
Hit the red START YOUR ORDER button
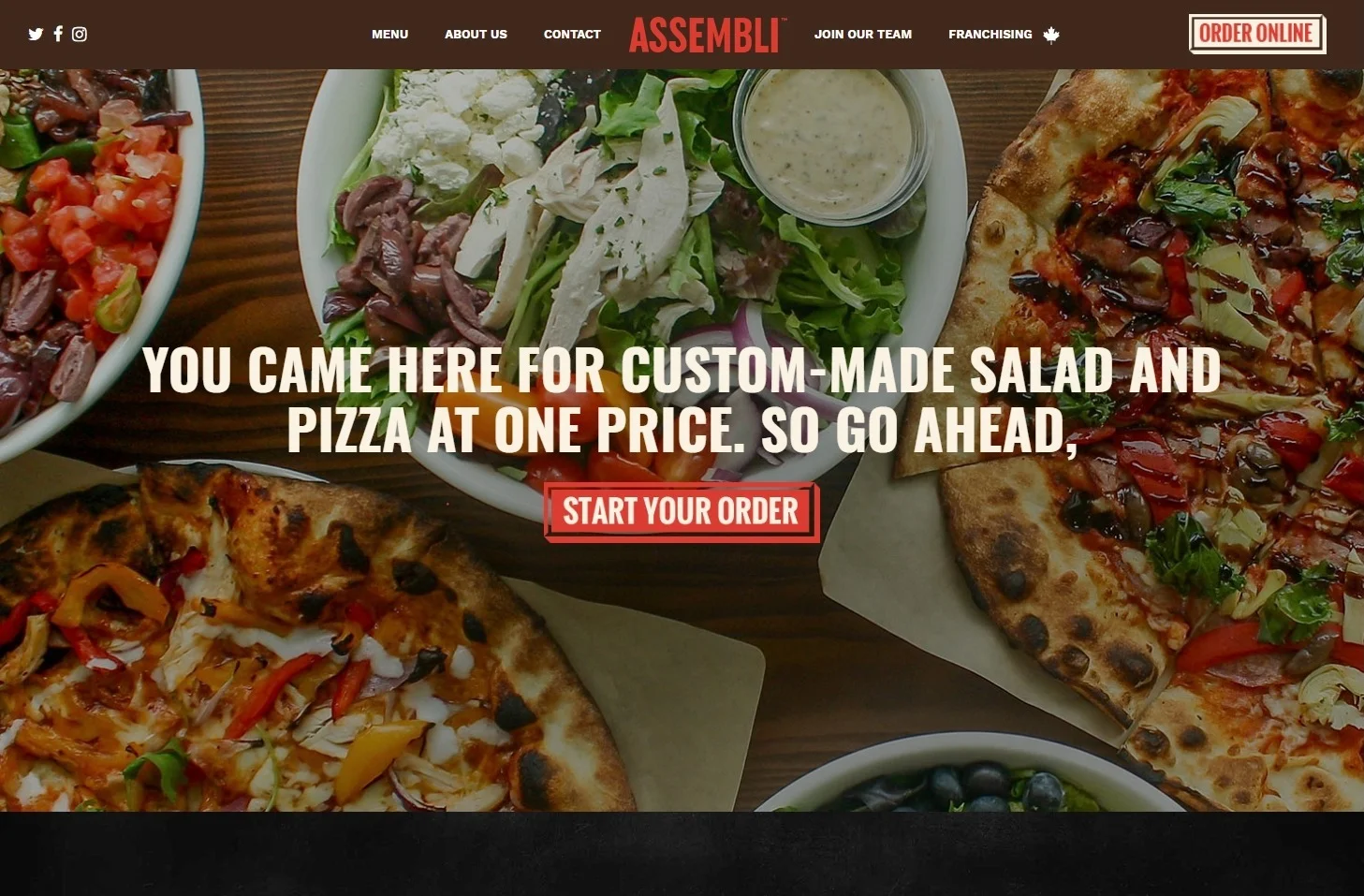pyautogui.click(x=682, y=512)
